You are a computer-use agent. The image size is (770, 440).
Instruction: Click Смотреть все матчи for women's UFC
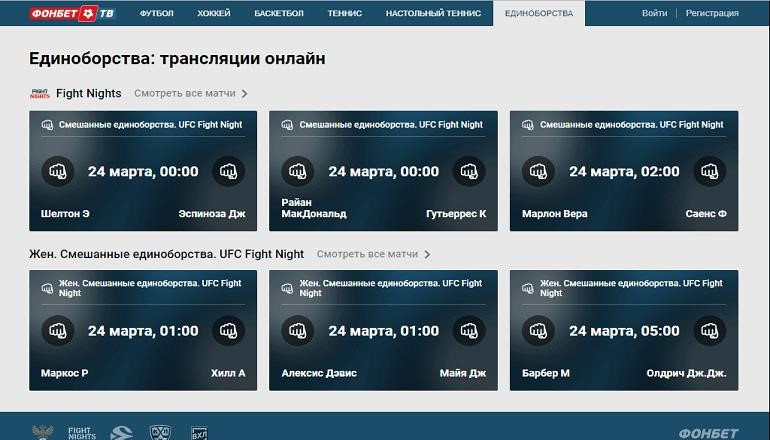(x=367, y=254)
